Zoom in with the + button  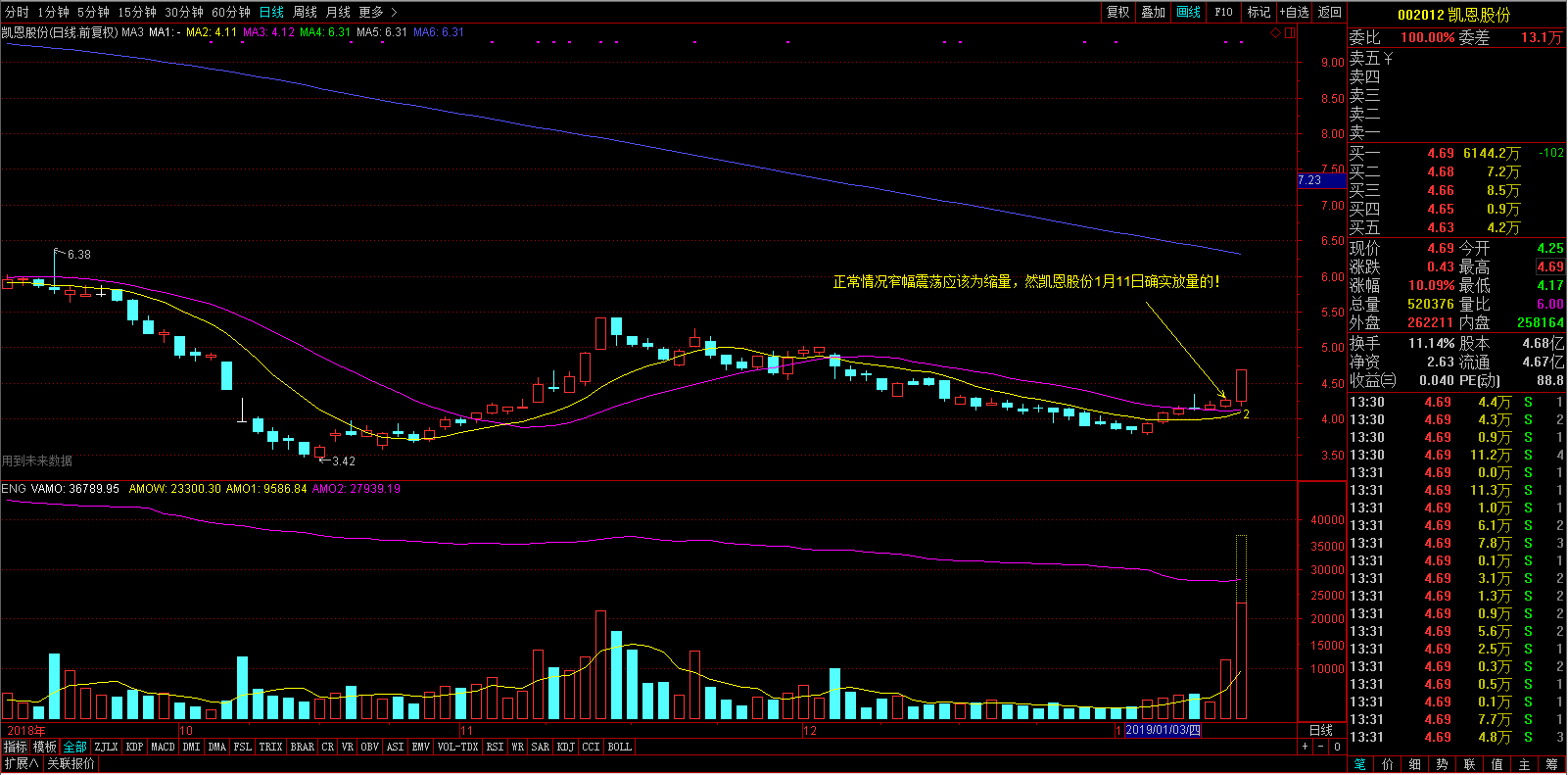pos(1305,747)
